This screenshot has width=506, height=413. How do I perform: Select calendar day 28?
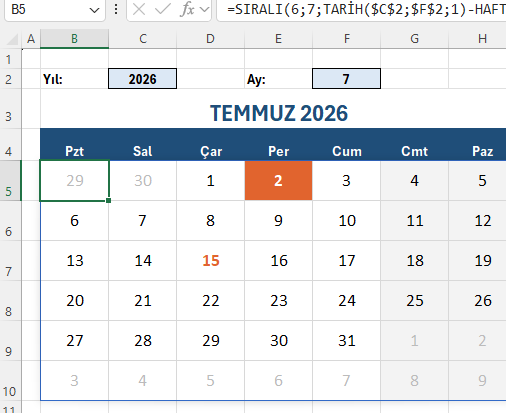click(143, 341)
